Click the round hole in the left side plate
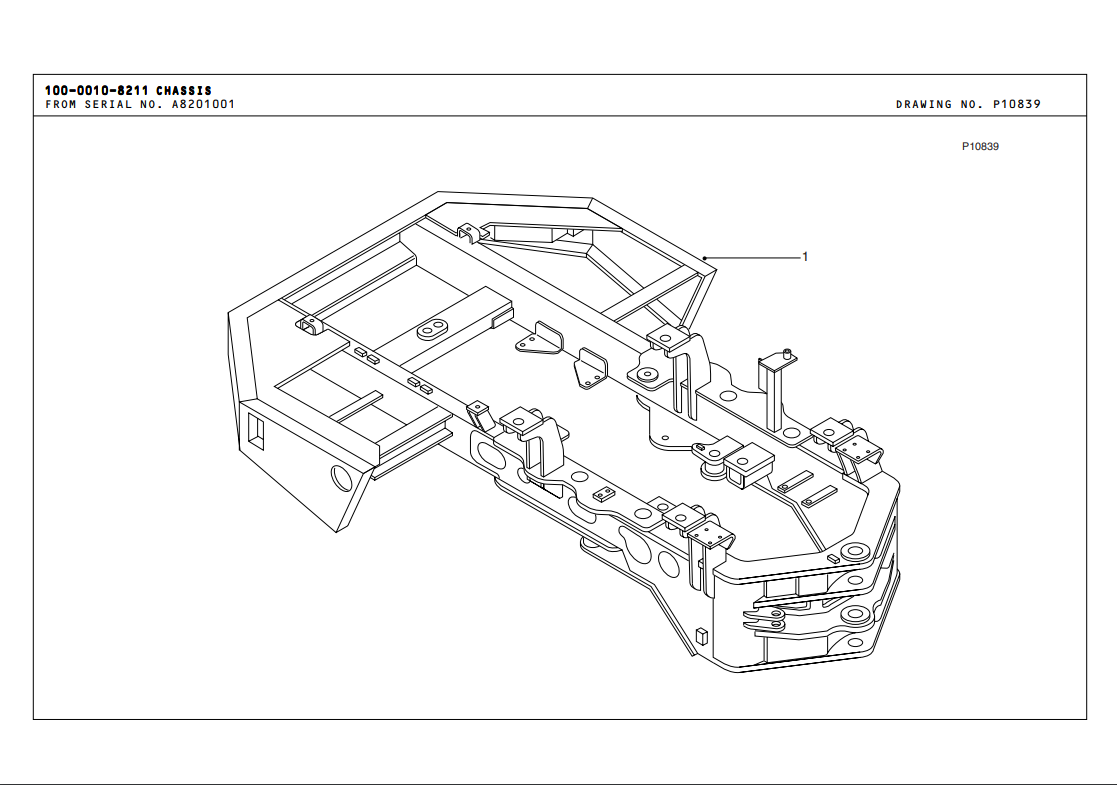Viewport: 1117px width, 785px height. pos(342,478)
